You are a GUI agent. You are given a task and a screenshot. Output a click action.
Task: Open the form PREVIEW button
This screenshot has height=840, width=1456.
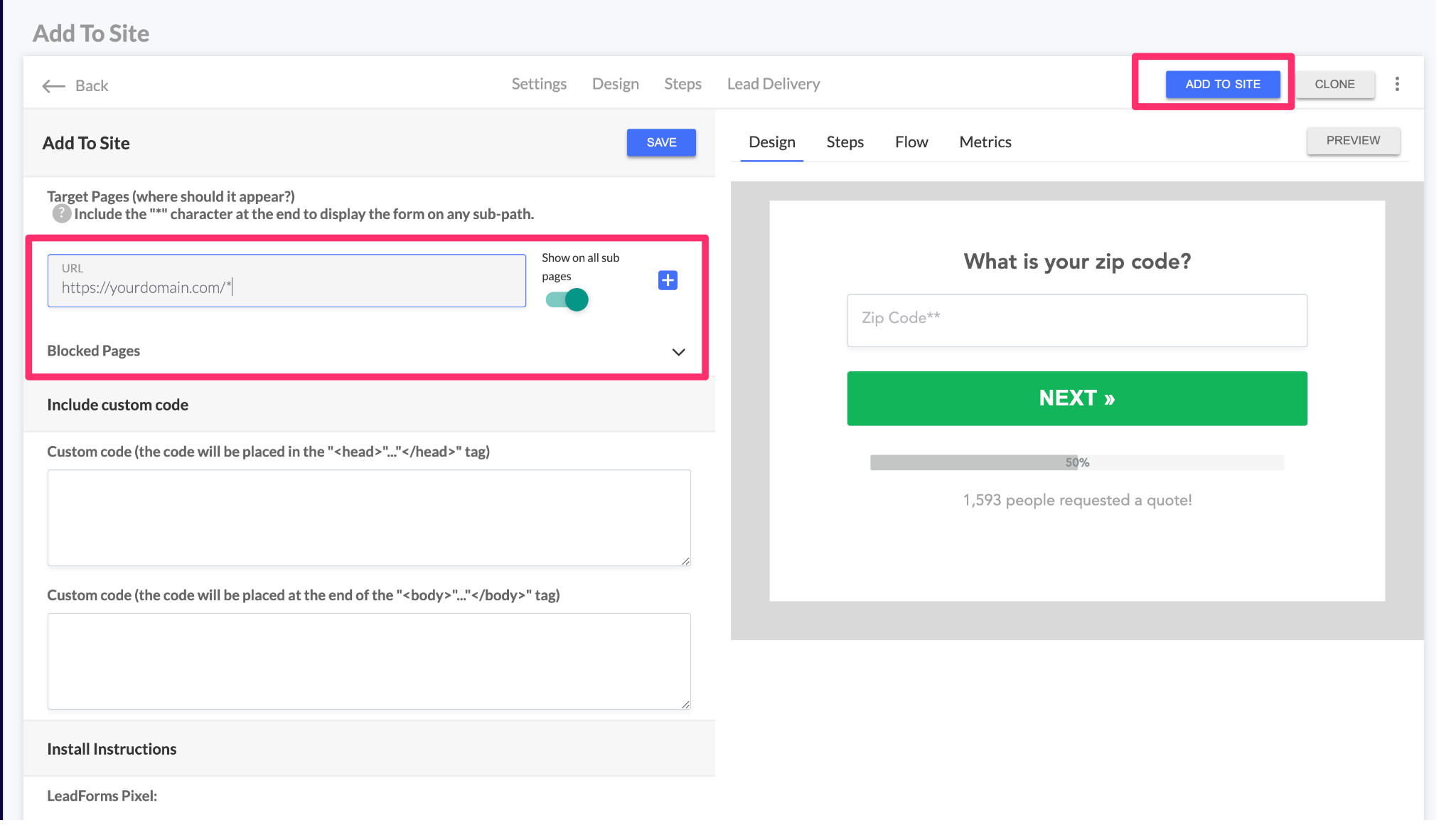click(x=1353, y=141)
